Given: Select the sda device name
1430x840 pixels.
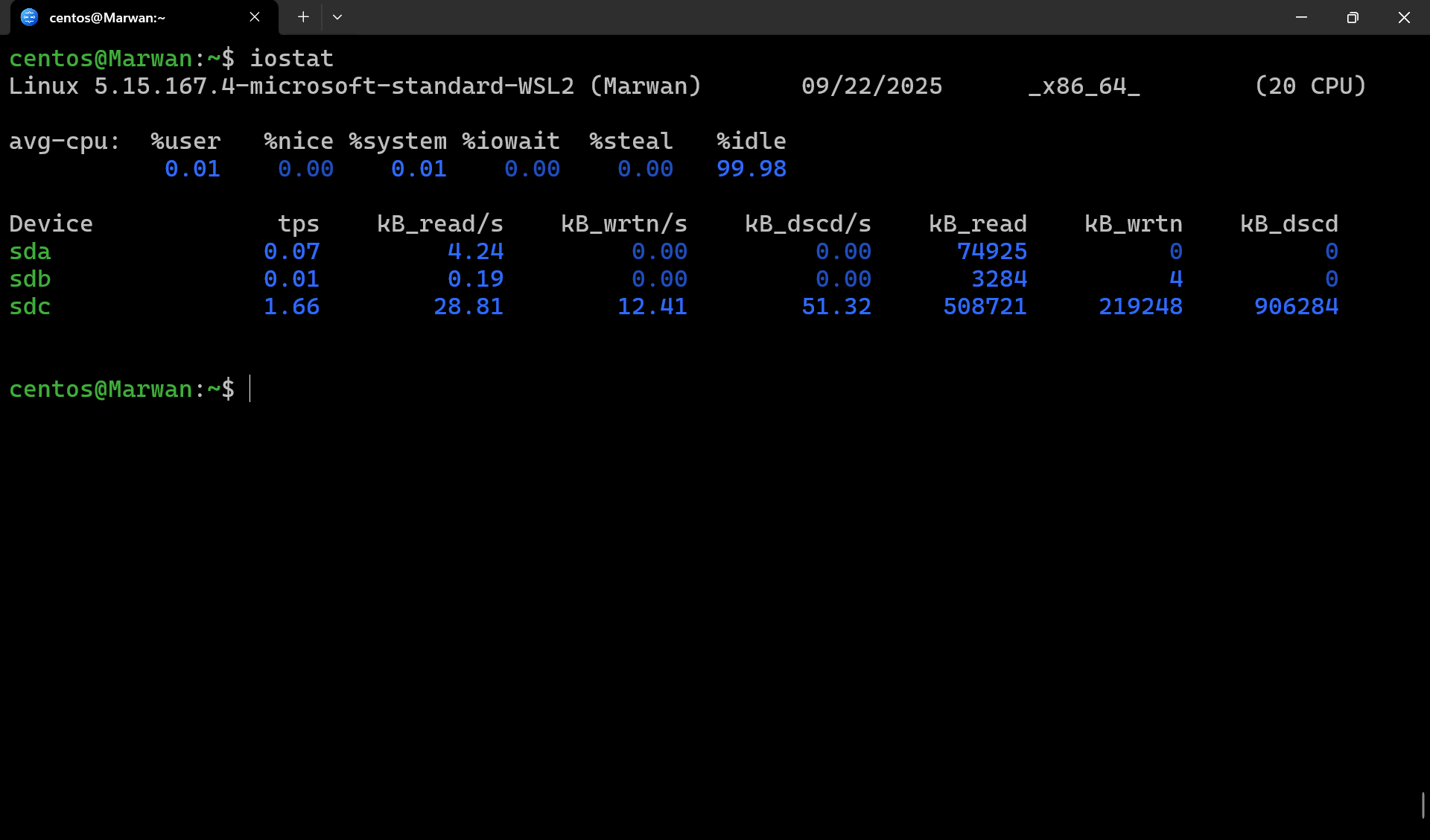Looking at the screenshot, I should tap(30, 252).
